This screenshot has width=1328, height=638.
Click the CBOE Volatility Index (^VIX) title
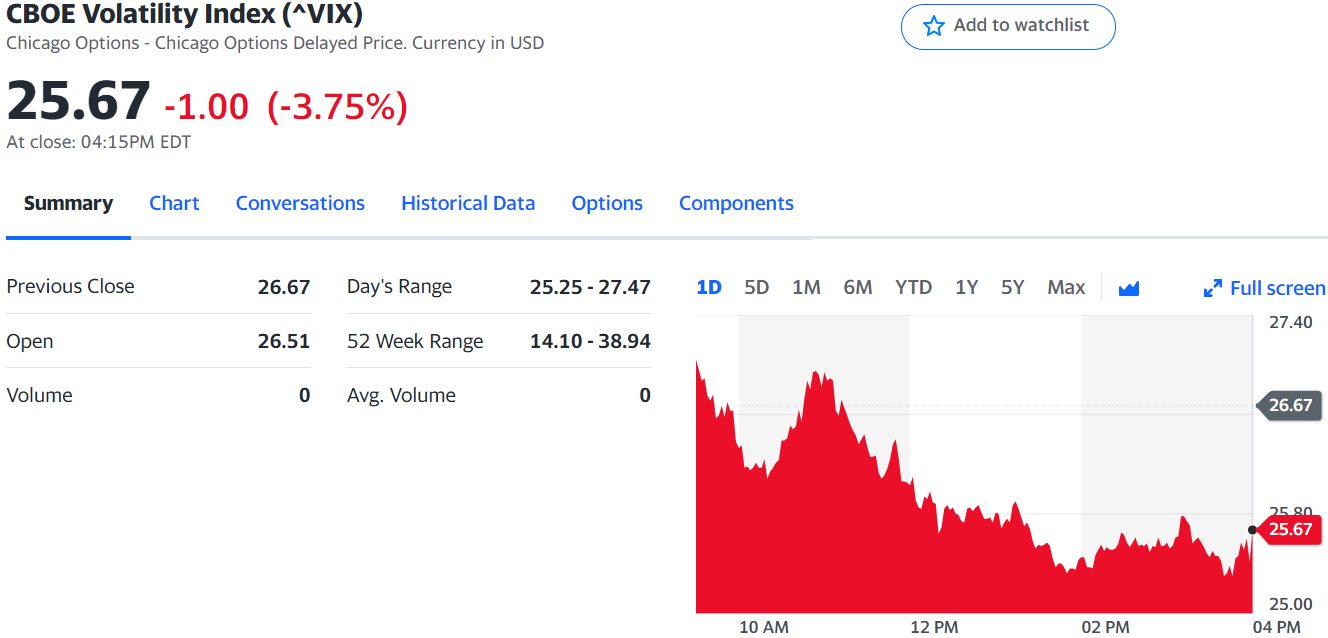click(x=185, y=14)
